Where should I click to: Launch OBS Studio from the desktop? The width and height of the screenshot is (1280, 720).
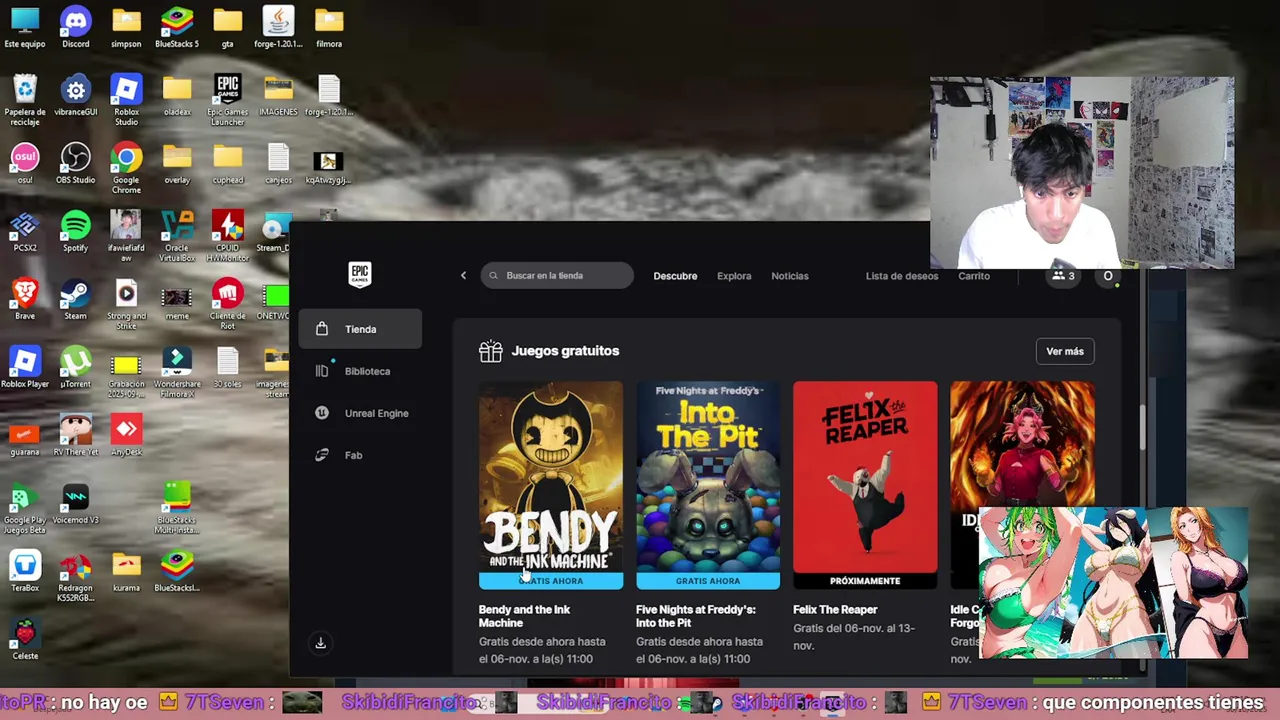(x=75, y=163)
